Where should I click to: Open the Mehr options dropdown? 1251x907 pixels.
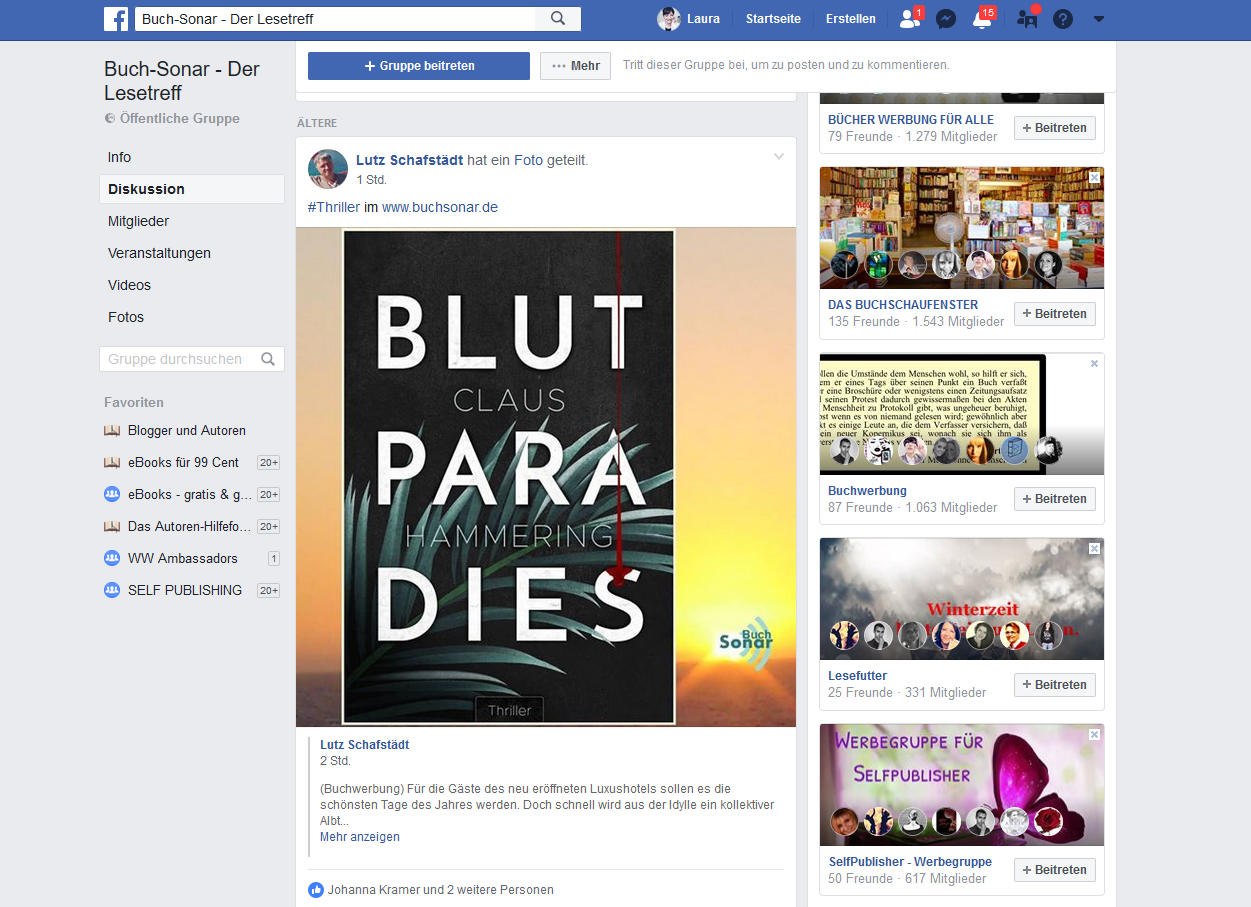tap(575, 66)
